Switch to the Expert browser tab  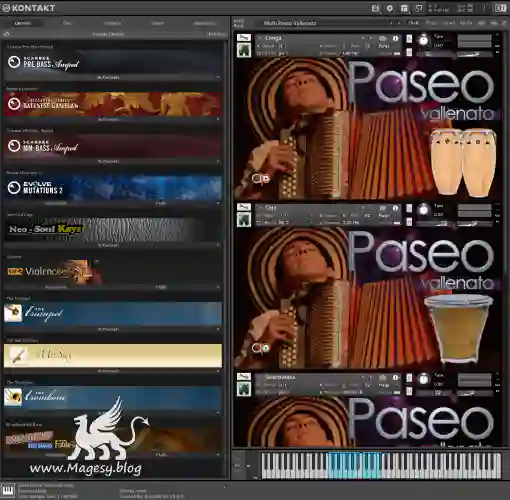coord(157,23)
